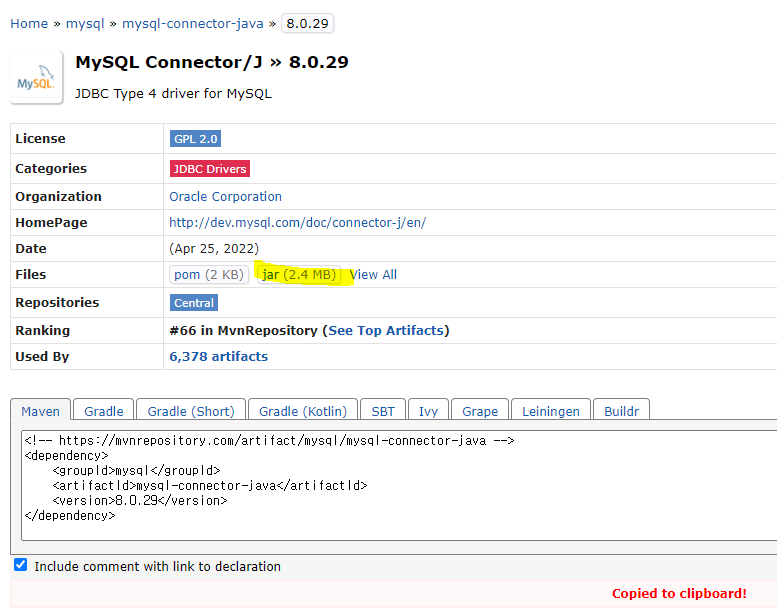777x611 pixels.
Task: Switch to the SBT tab
Action: tap(383, 411)
